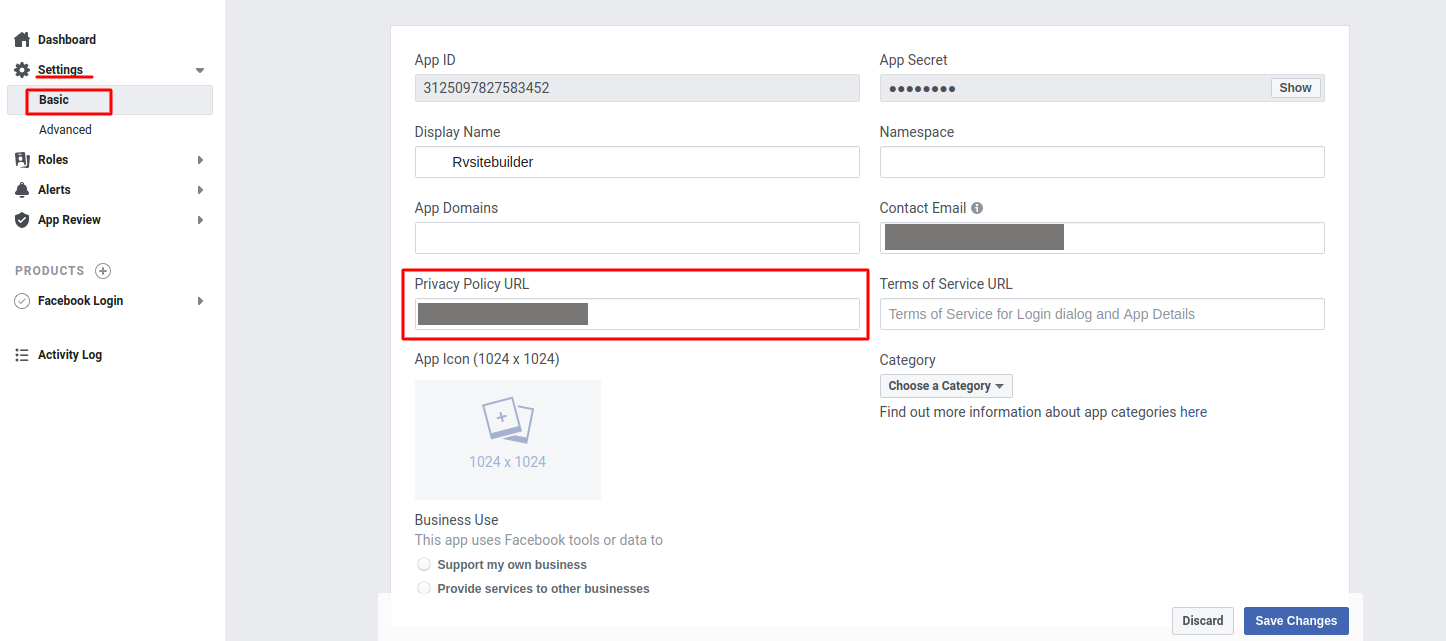The image size is (1446, 641).
Task: Click the Facebook Login checkmark icon
Action: point(22,301)
